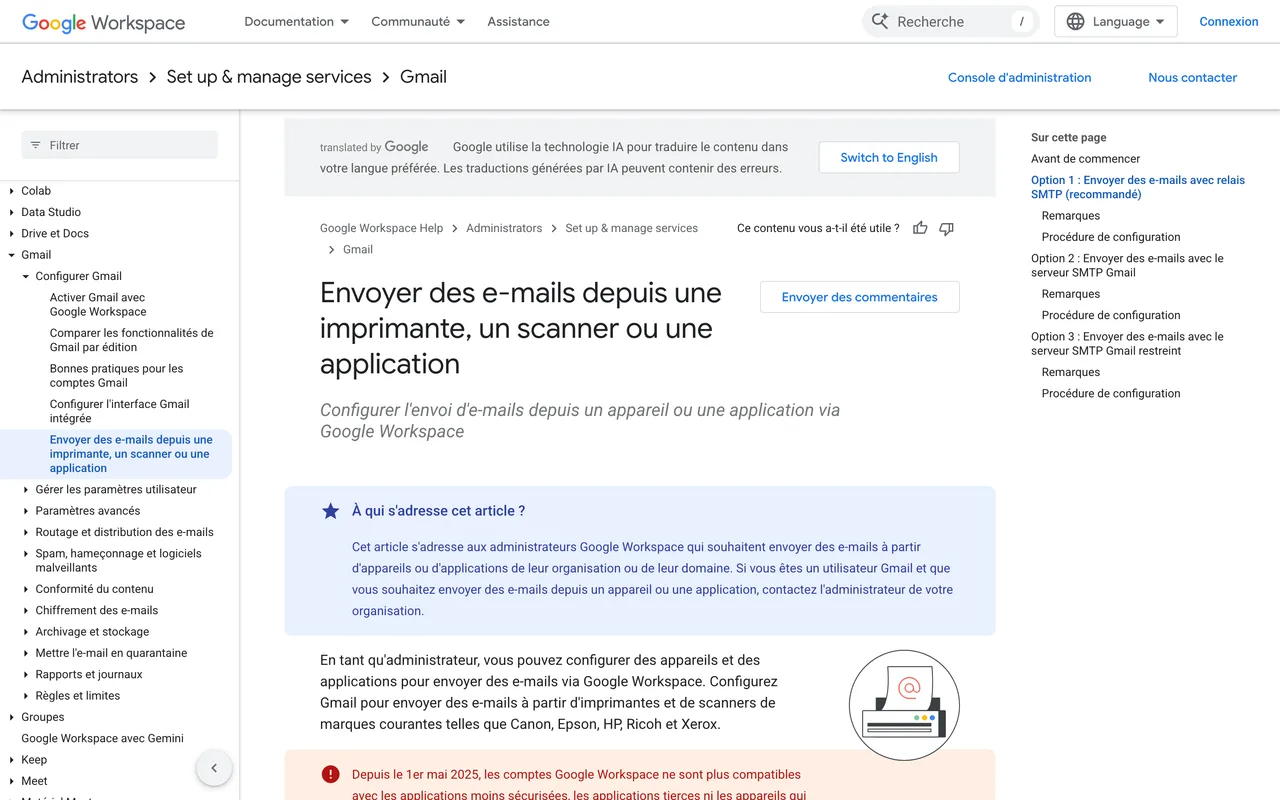Screen dimensions: 1280x800
Task: Open Bonnes pratiques pour les comptes Gmail
Action: [x=117, y=375]
